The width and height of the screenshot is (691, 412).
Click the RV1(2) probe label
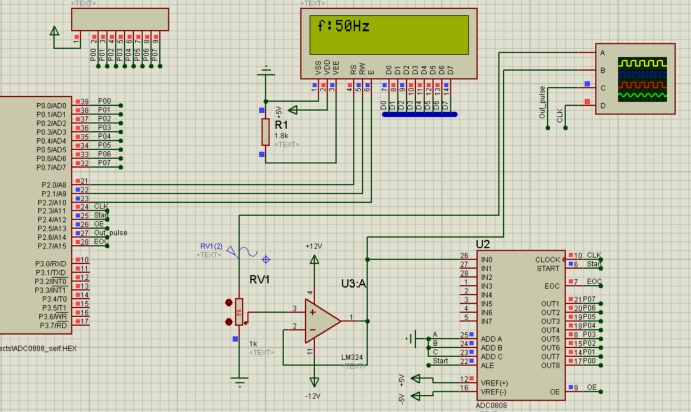(211, 246)
